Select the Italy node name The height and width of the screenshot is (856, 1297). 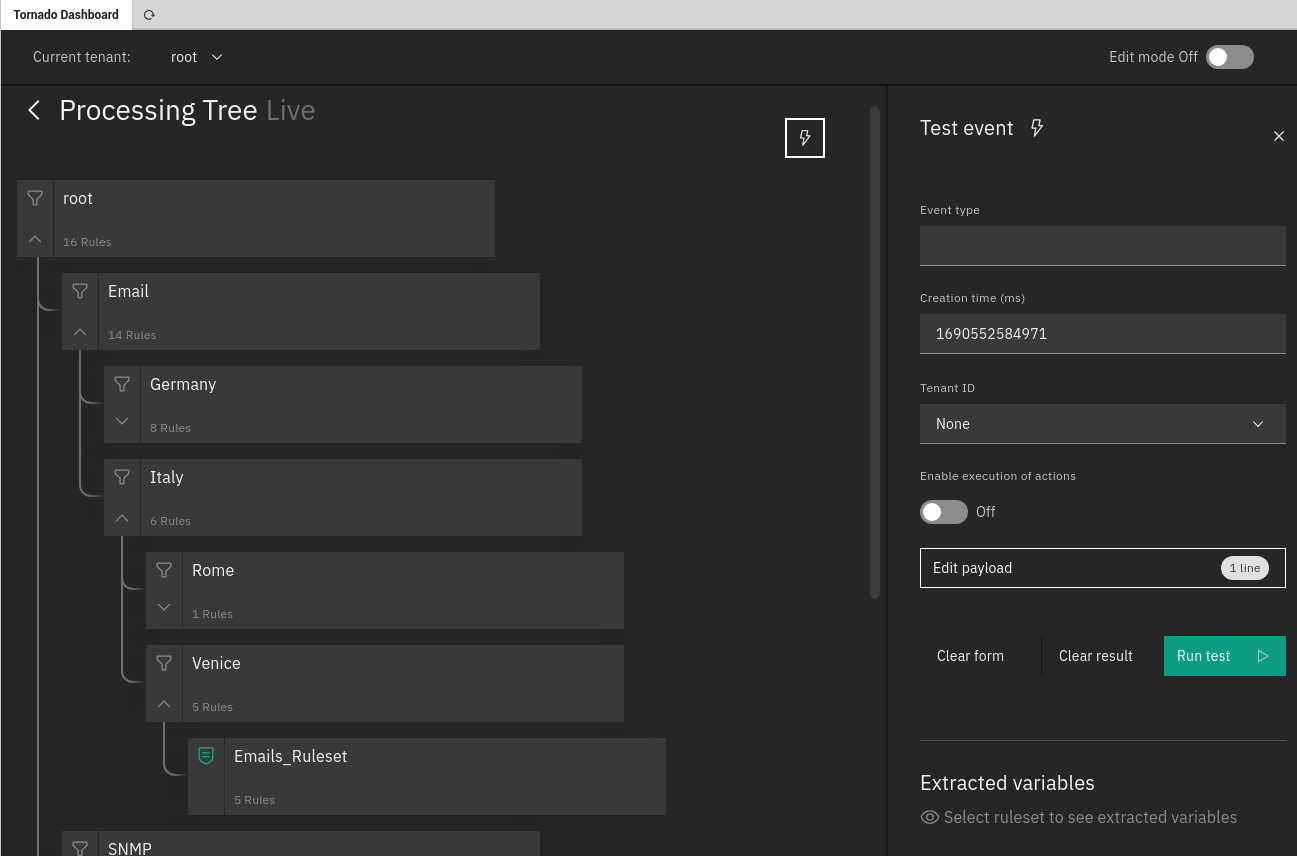(167, 478)
